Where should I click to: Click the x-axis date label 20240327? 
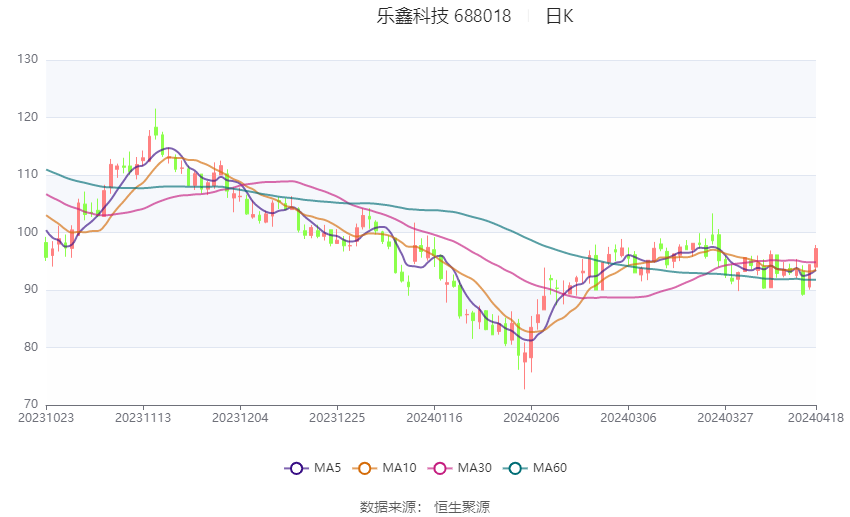[725, 418]
